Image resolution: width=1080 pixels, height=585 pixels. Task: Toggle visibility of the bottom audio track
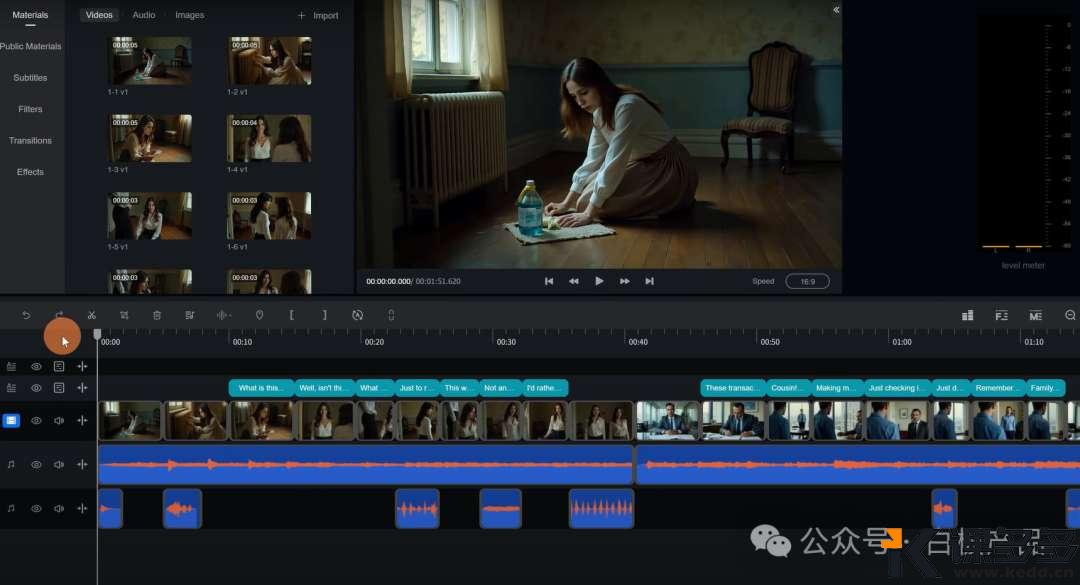click(36, 508)
